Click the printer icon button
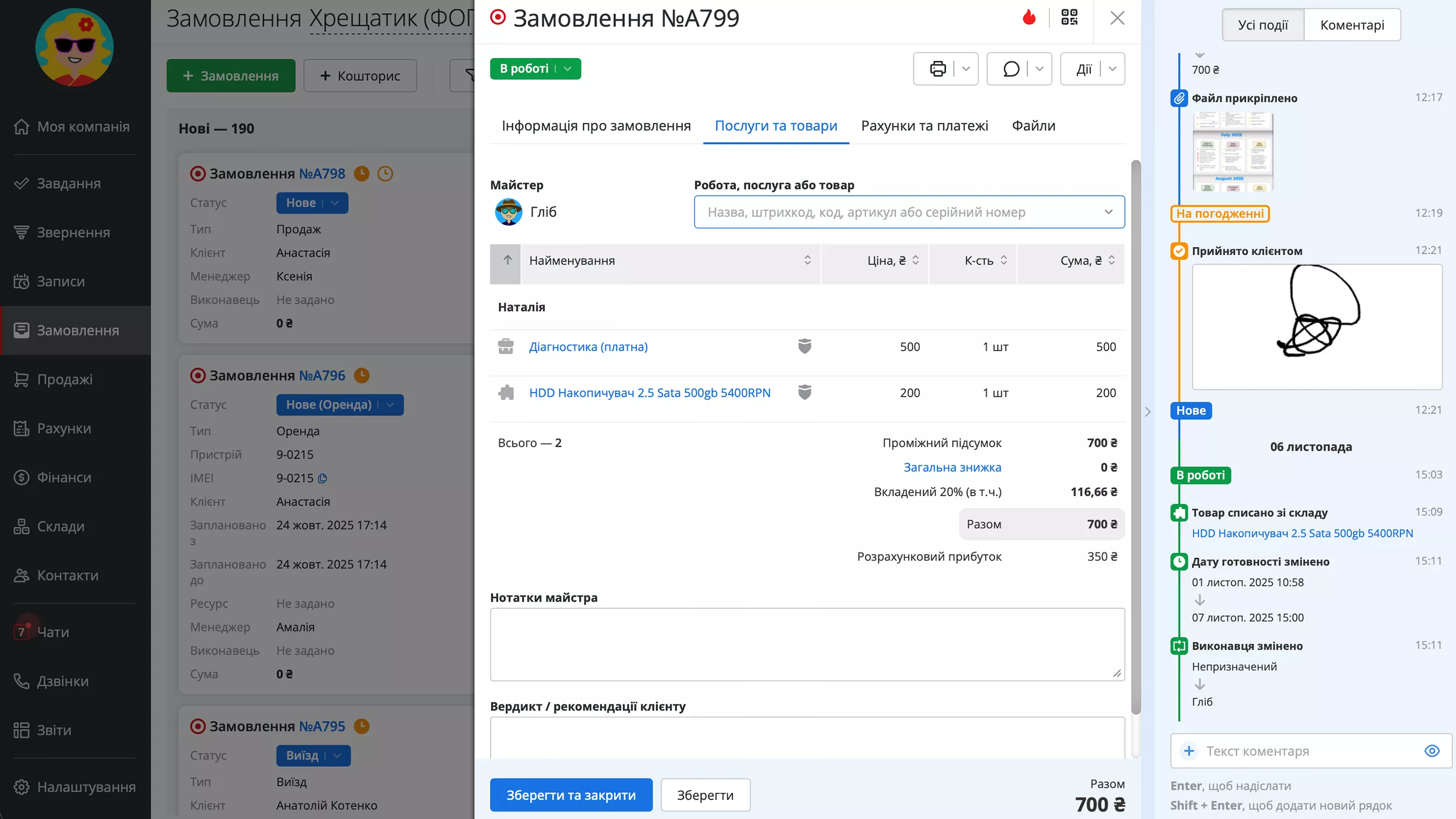Image resolution: width=1456 pixels, height=819 pixels. (937, 69)
